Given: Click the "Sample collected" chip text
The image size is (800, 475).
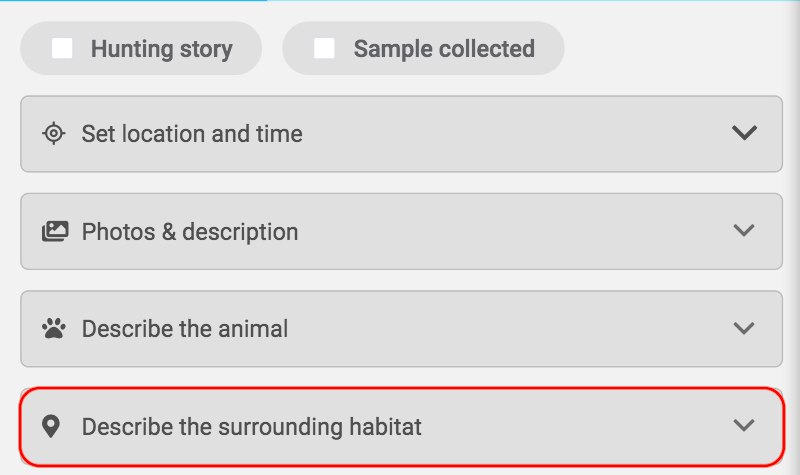Looking at the screenshot, I should pyautogui.click(x=444, y=48).
